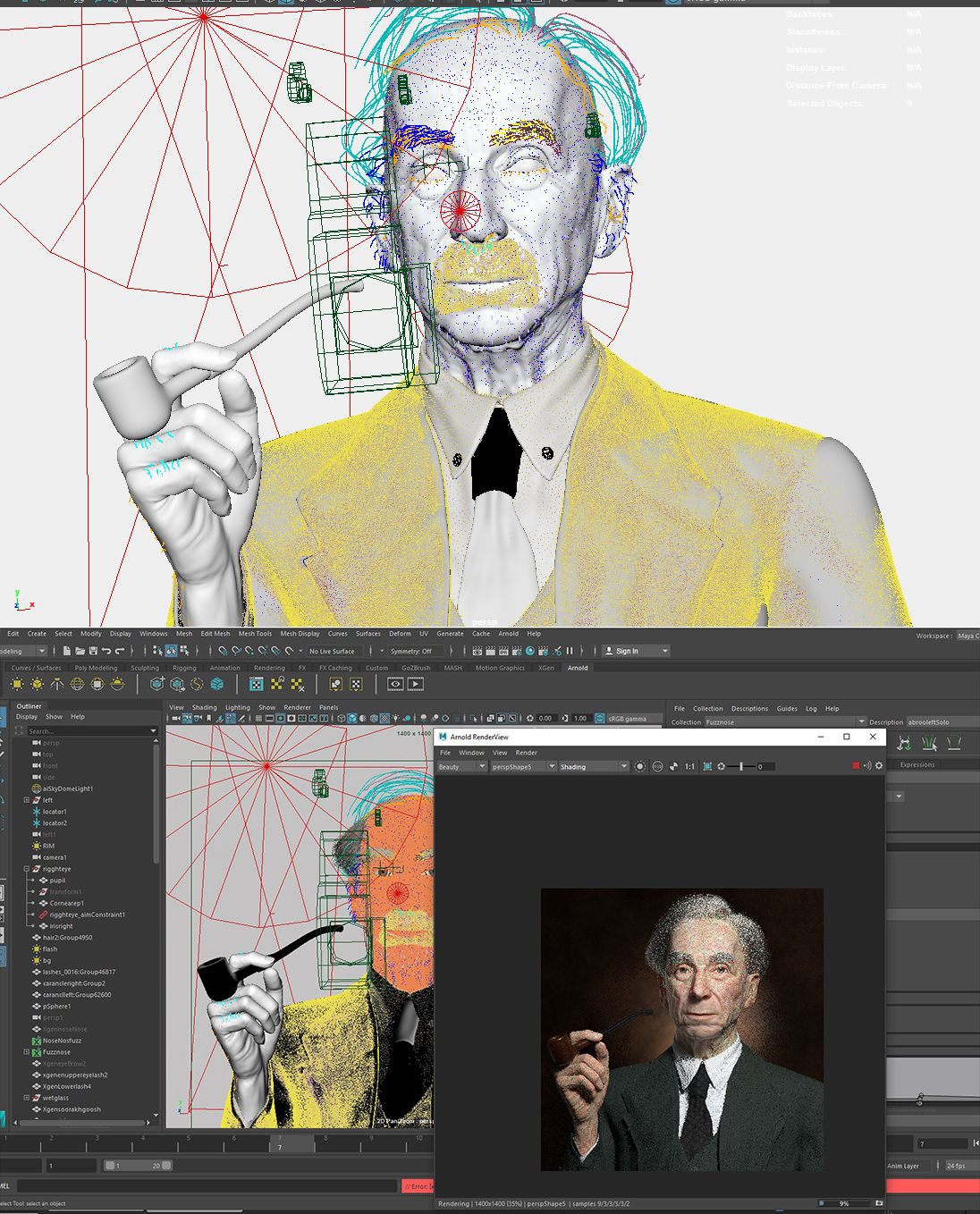Open the Lighting menu in viewport panel
The height and width of the screenshot is (1214, 980).
click(237, 707)
